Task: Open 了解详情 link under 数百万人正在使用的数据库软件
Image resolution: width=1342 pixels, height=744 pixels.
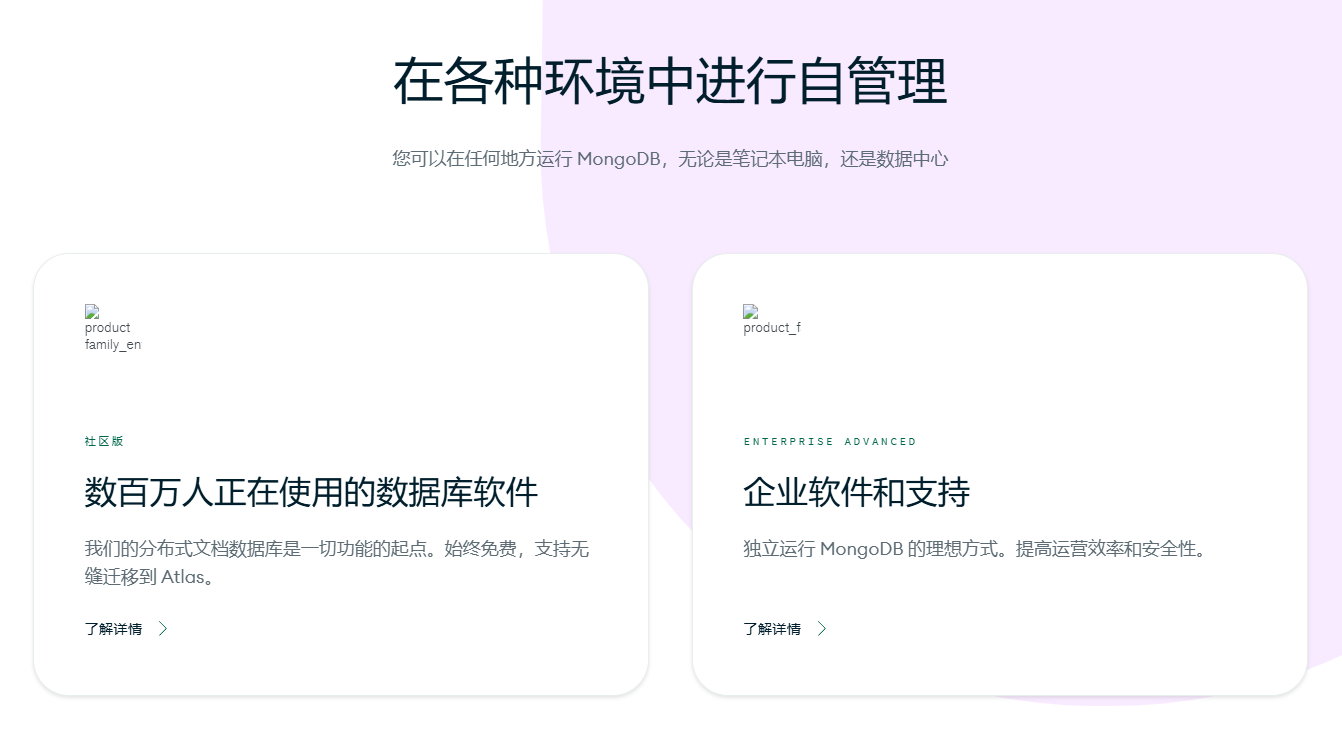Action: point(113,629)
